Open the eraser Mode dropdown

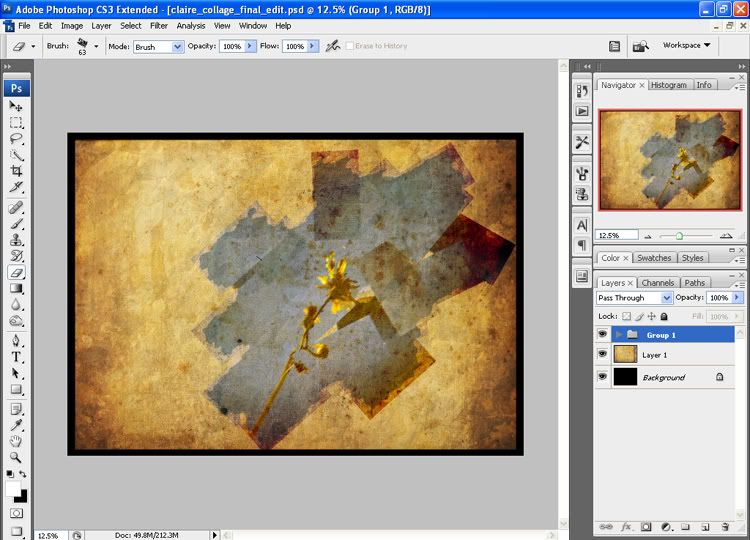coord(177,46)
